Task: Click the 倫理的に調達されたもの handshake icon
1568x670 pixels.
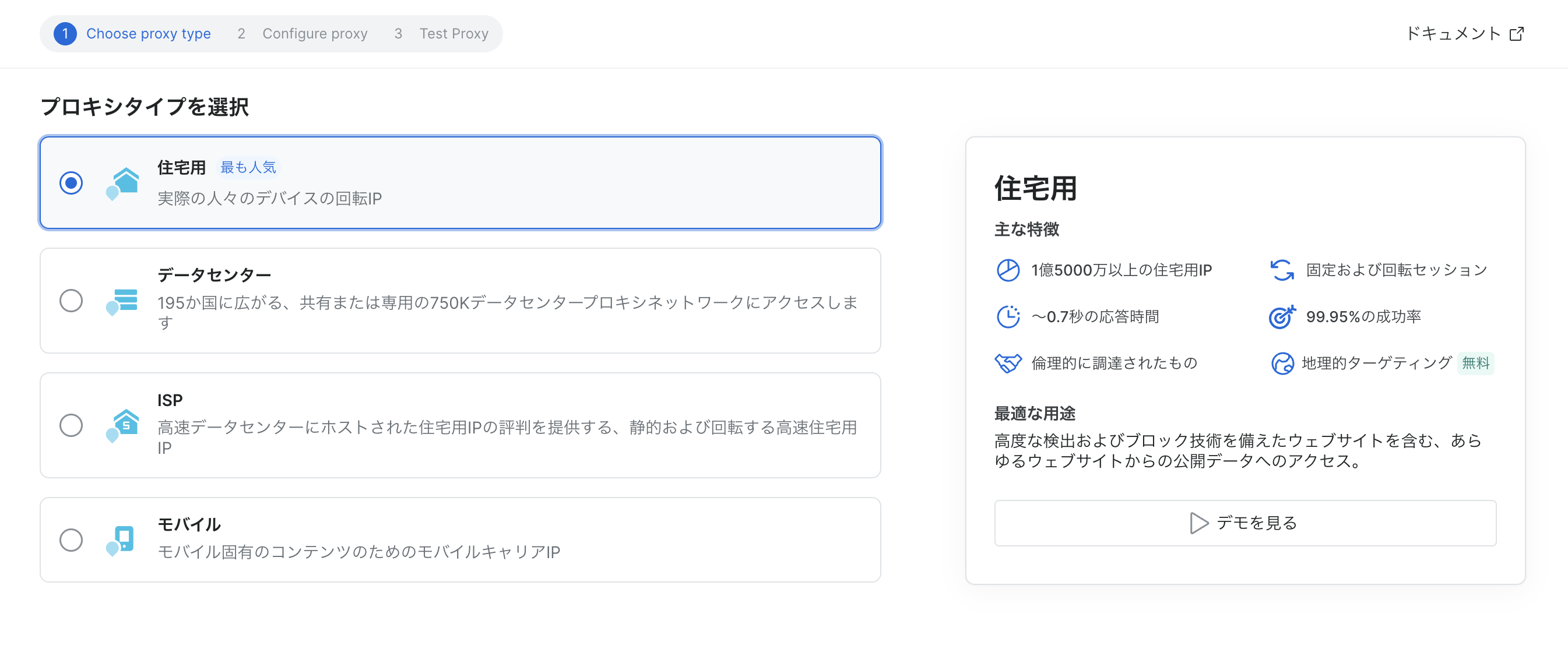Action: click(x=1008, y=364)
